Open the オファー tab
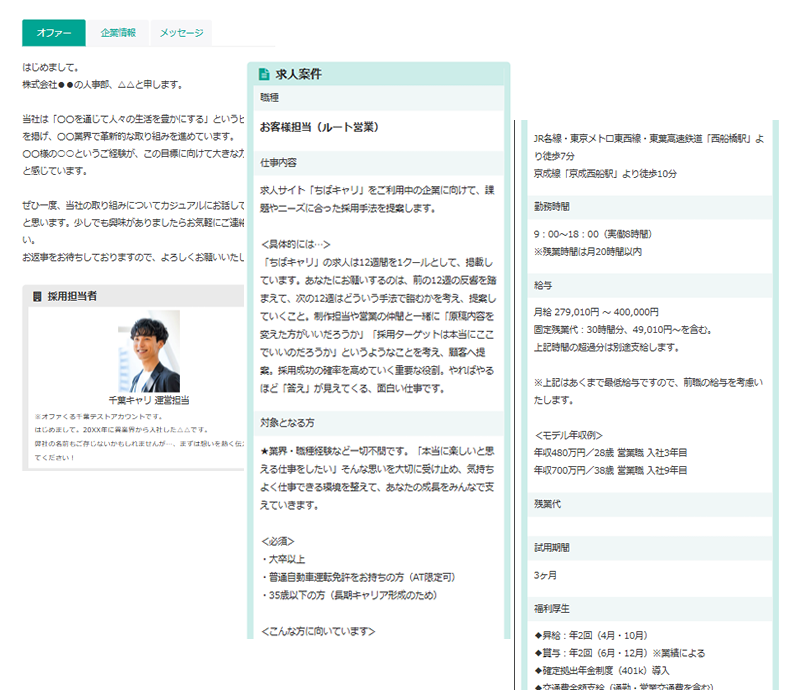 54,33
